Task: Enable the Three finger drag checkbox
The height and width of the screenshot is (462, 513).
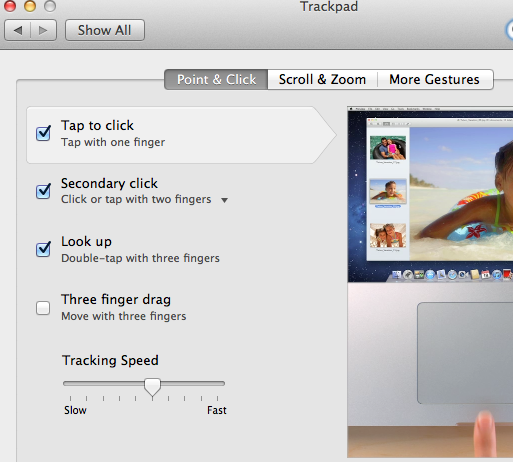Action: point(43,308)
